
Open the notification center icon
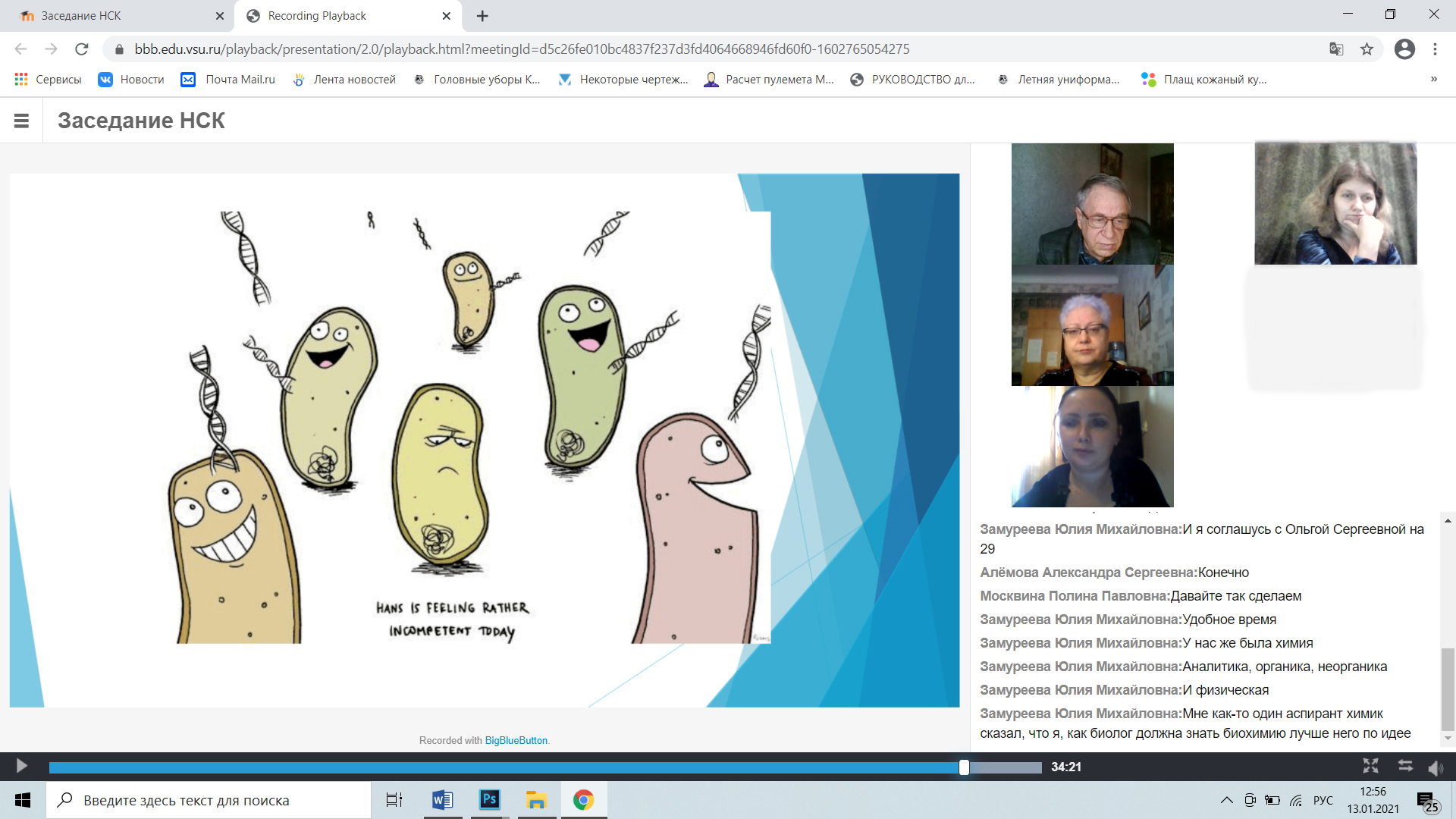[x=1428, y=801]
